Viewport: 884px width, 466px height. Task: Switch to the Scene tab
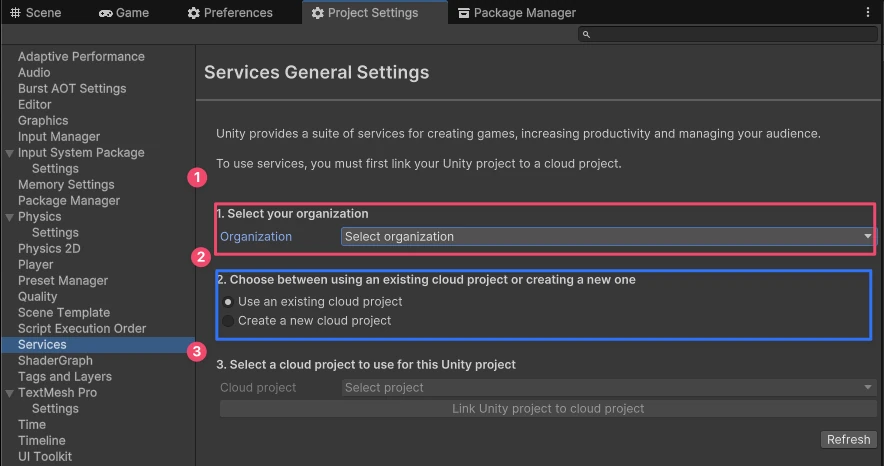coord(36,12)
